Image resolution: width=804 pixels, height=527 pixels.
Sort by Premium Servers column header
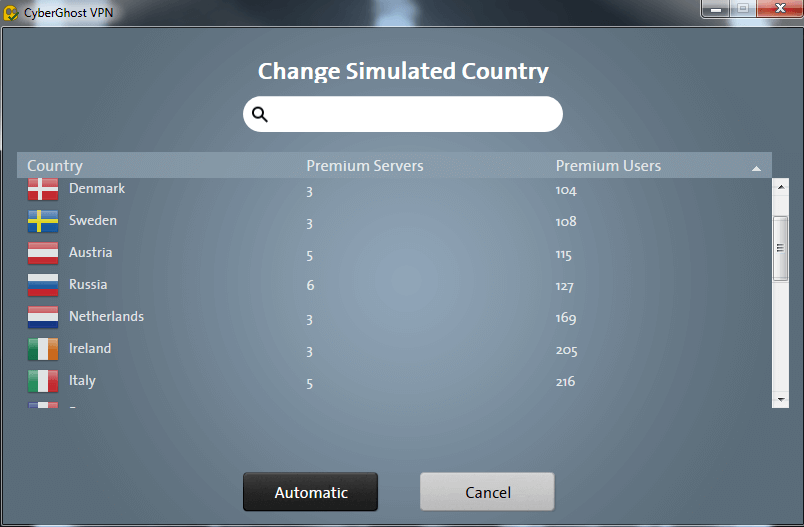coord(364,166)
